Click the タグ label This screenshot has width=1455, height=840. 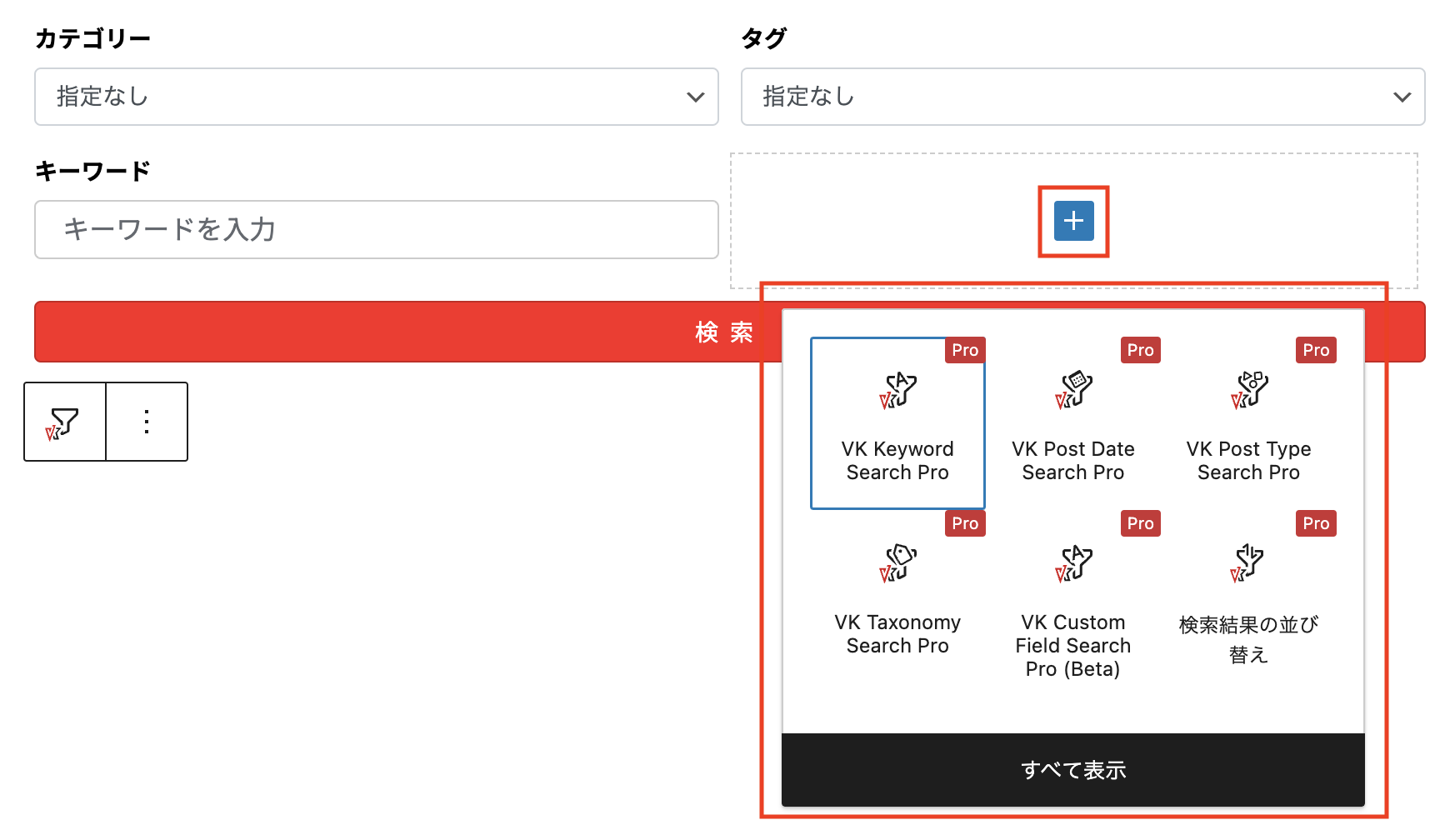point(764,38)
